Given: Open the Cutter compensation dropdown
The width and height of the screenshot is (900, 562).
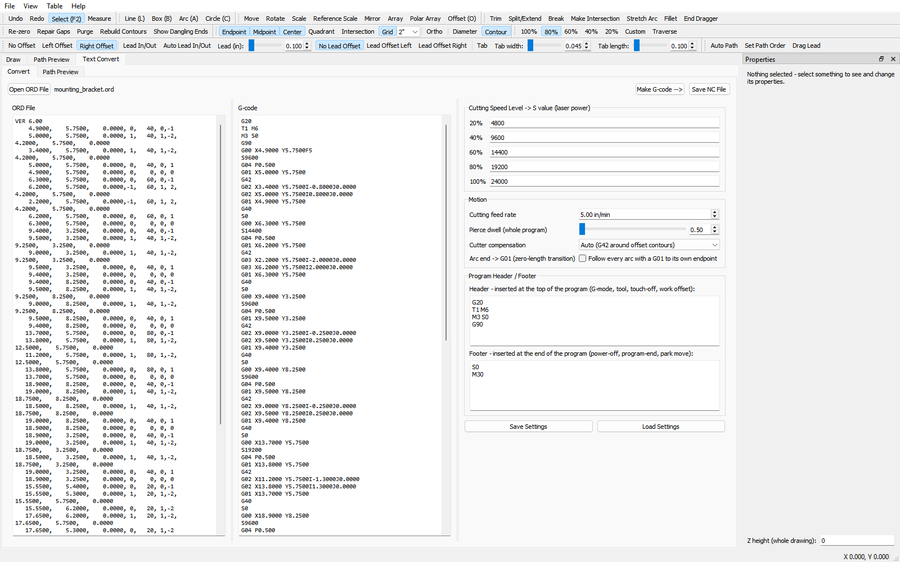Looking at the screenshot, I should point(649,245).
